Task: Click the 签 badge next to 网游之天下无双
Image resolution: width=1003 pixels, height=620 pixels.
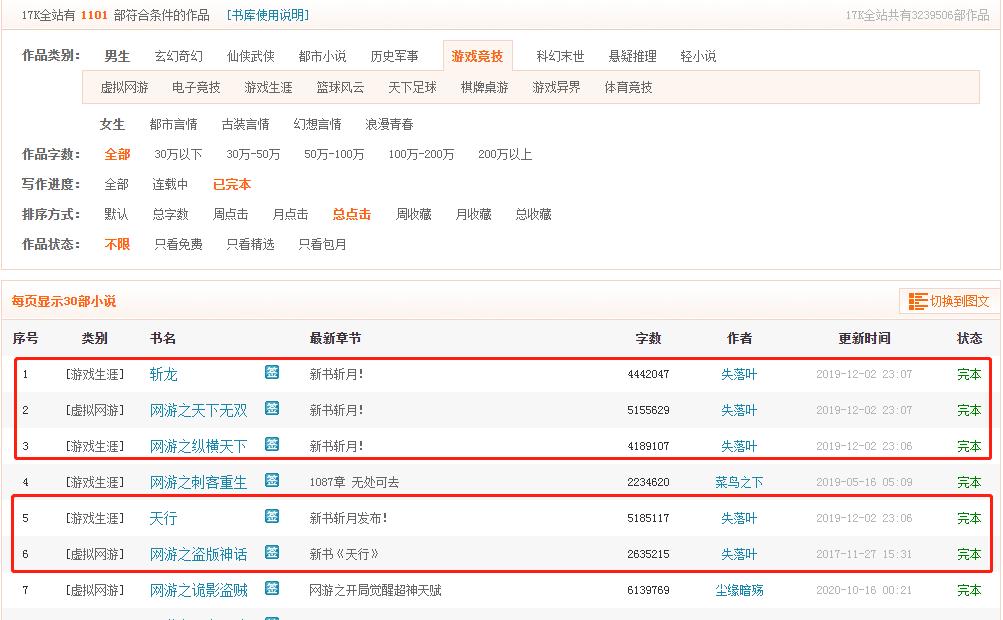Action: [272, 409]
